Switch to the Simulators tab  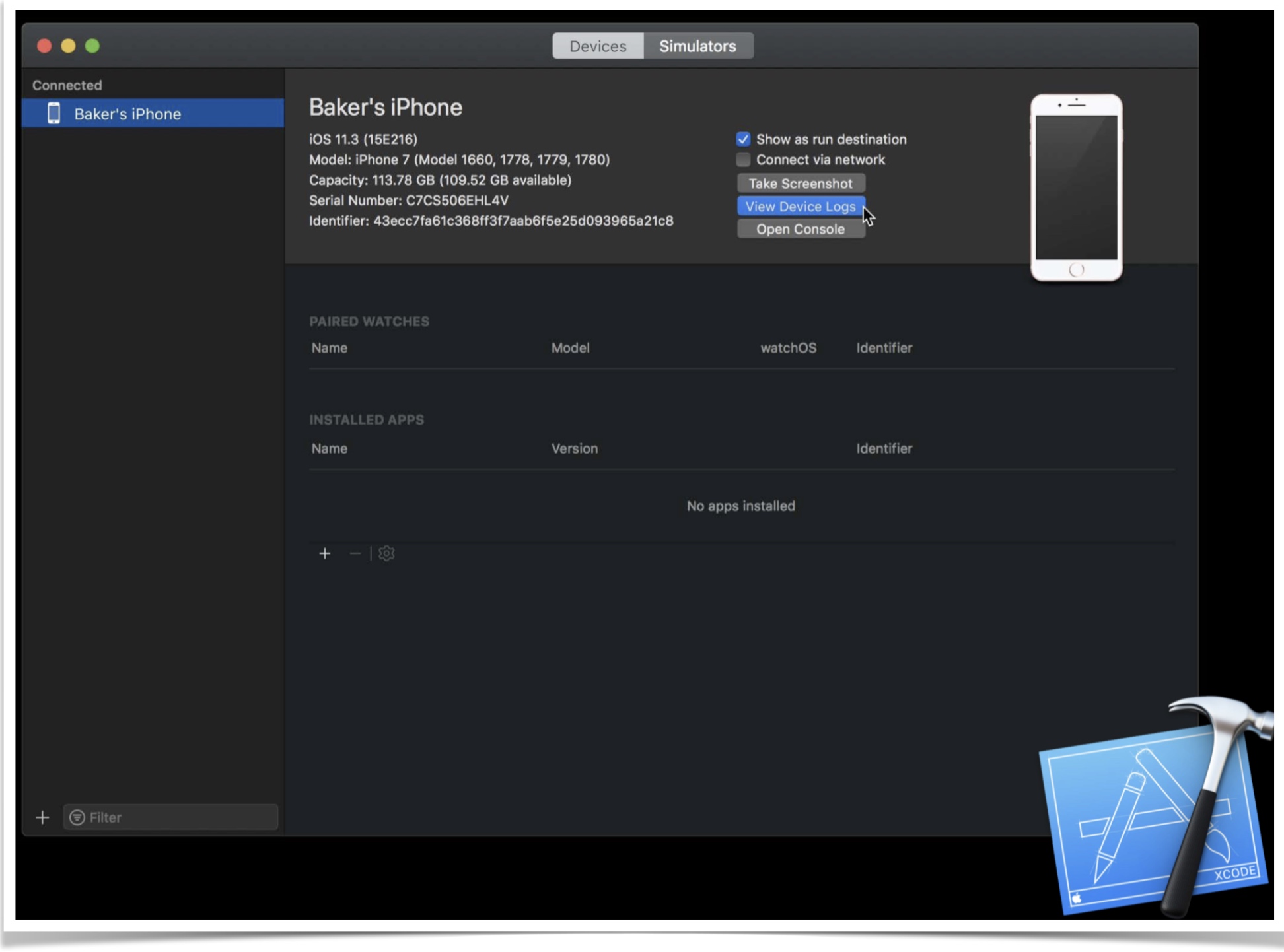pos(697,46)
